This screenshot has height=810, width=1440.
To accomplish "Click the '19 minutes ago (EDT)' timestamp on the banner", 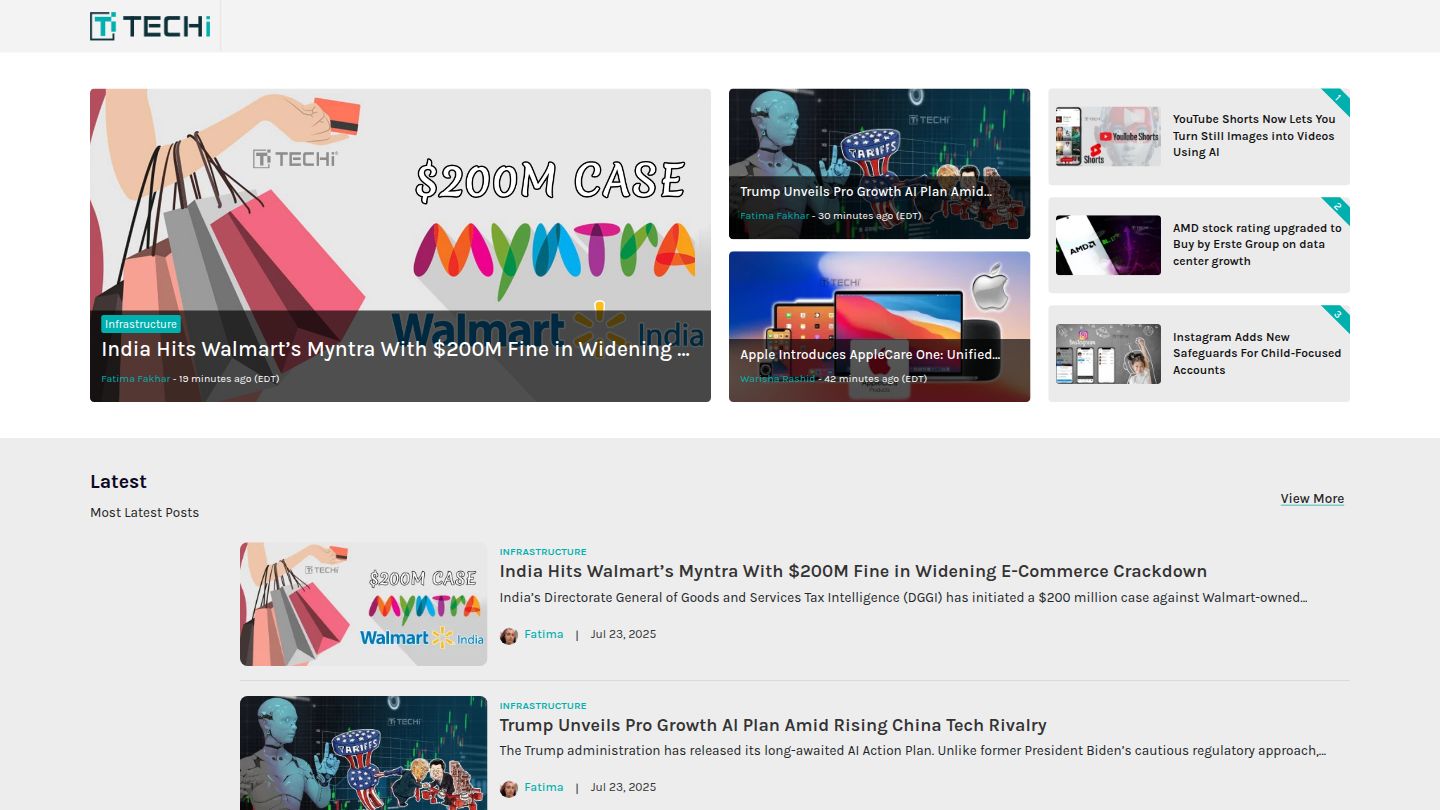I will [229, 379].
